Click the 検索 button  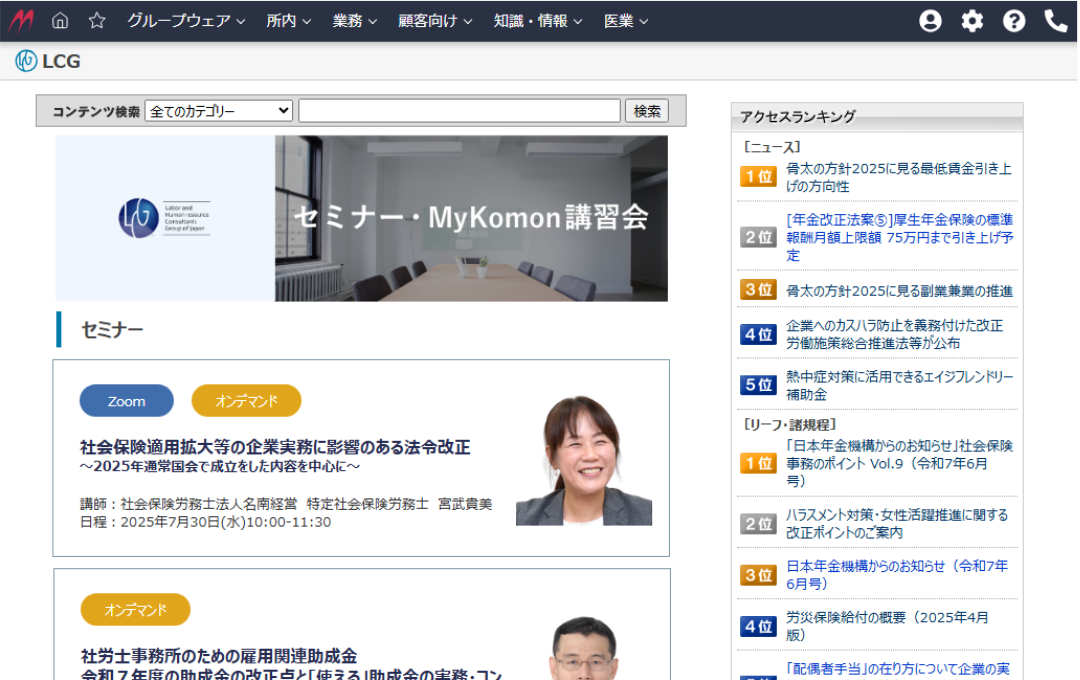(x=647, y=111)
